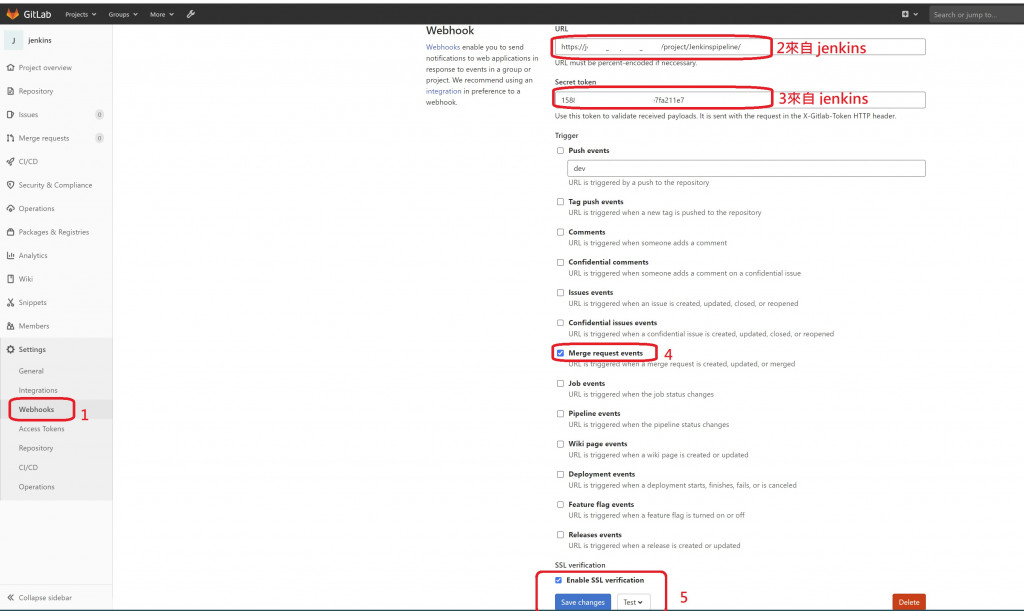Follow the integration link in the description

tap(443, 91)
